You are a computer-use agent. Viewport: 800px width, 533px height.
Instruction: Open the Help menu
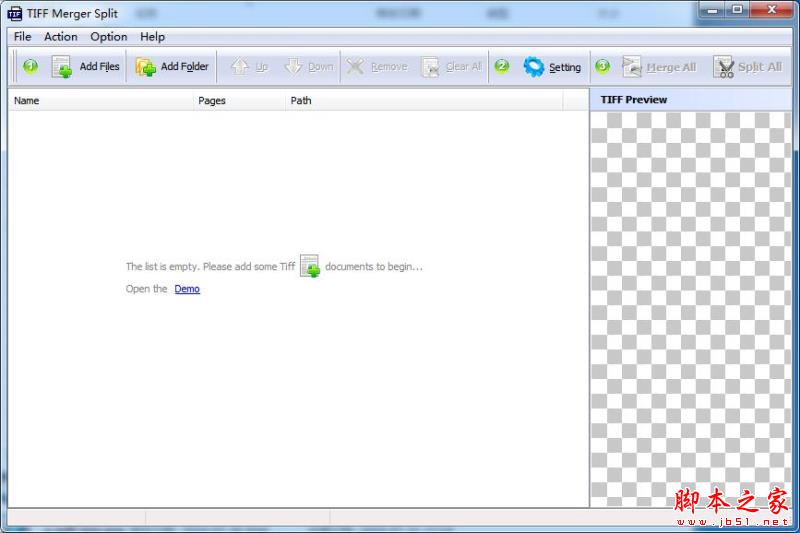(x=153, y=37)
